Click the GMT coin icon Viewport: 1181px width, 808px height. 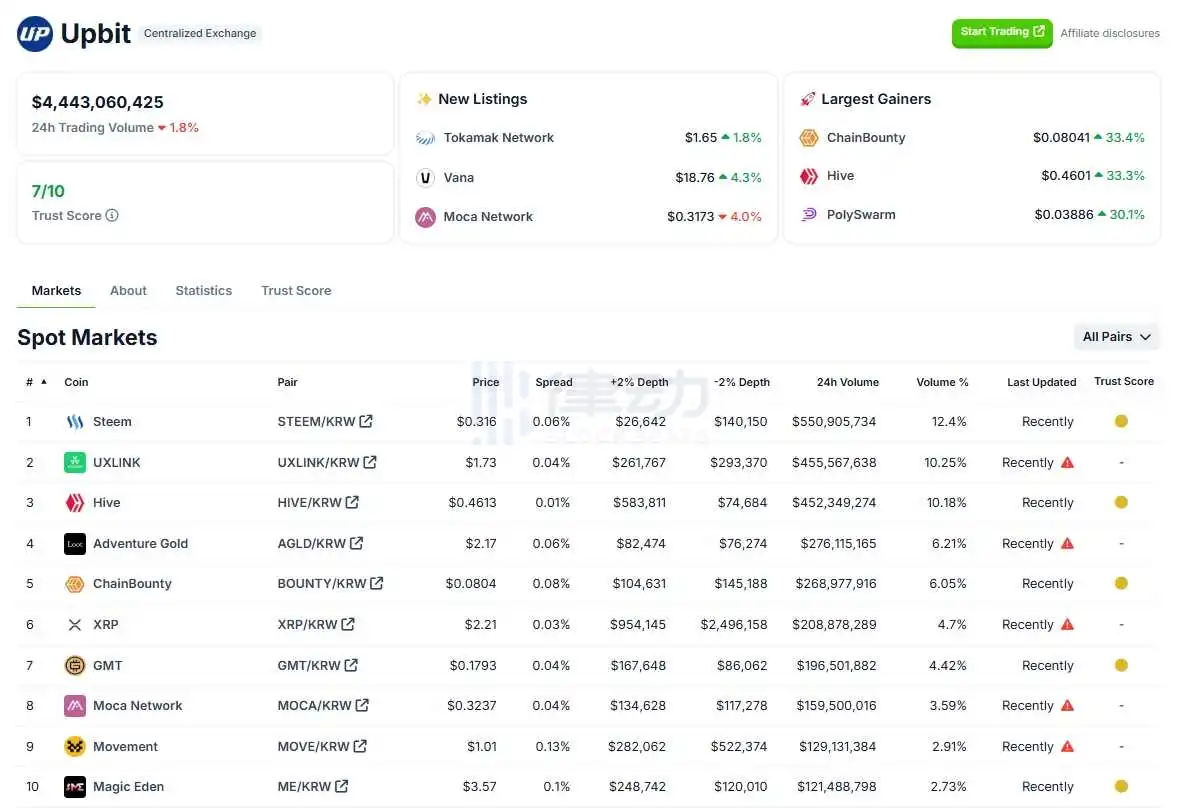click(x=75, y=665)
